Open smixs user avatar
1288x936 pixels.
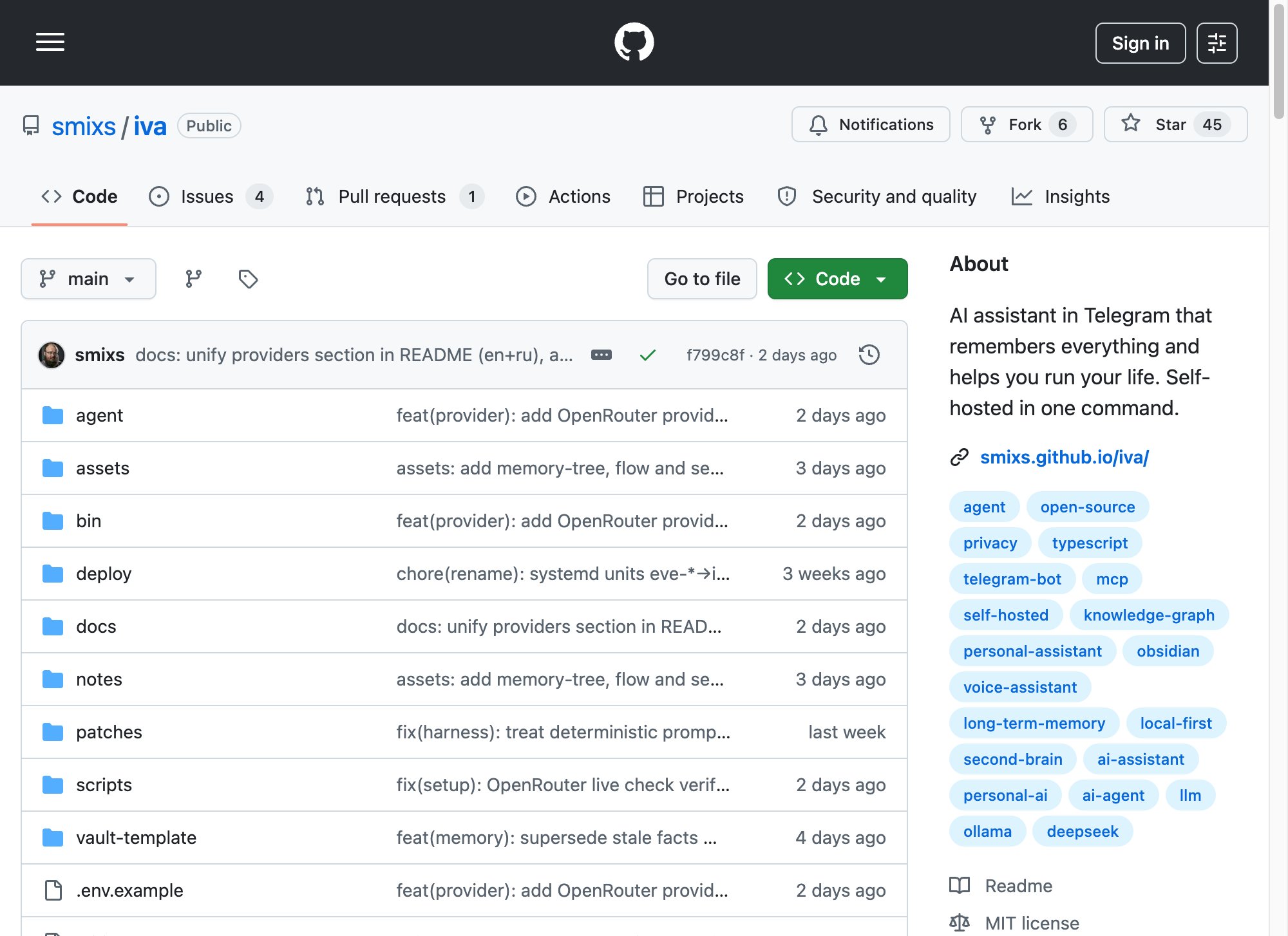click(x=52, y=355)
